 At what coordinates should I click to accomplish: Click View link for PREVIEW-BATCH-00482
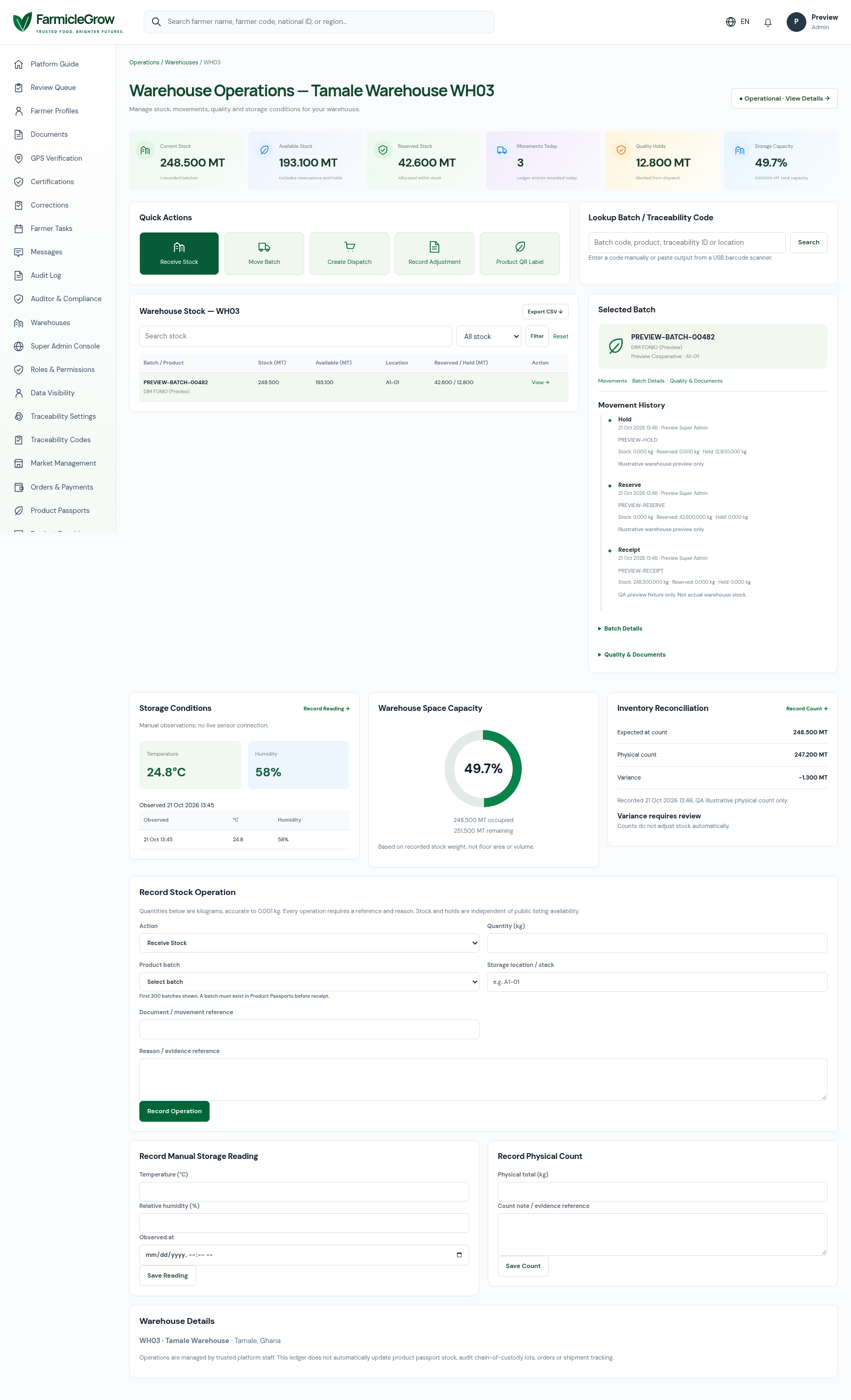[540, 383]
